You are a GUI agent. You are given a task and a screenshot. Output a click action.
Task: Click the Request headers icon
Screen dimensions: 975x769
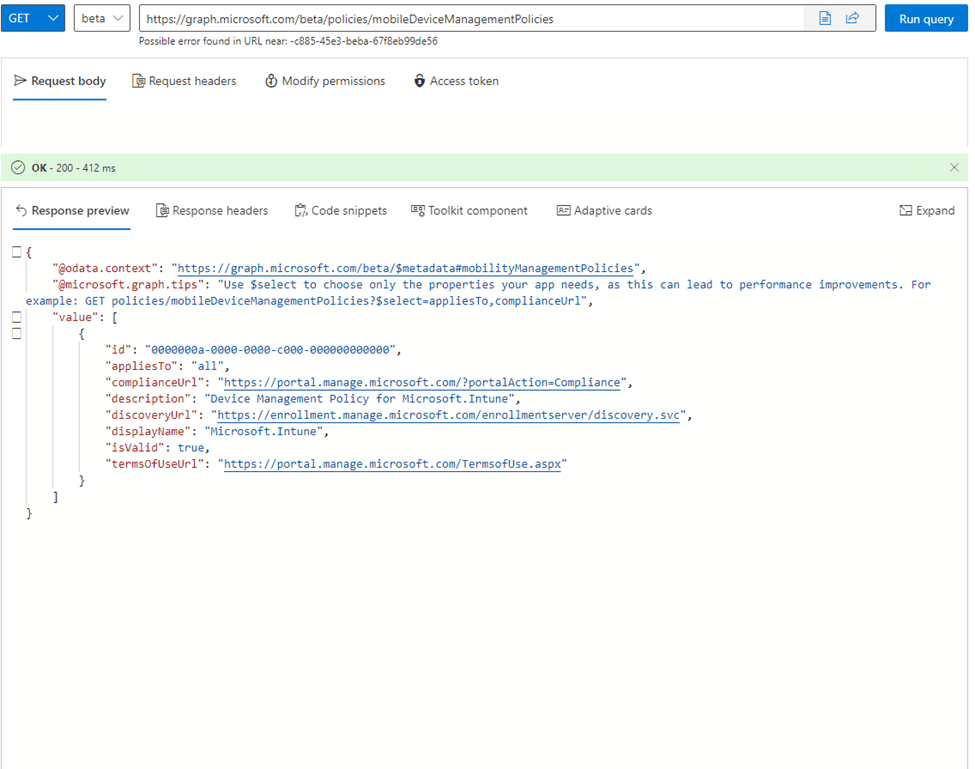138,81
